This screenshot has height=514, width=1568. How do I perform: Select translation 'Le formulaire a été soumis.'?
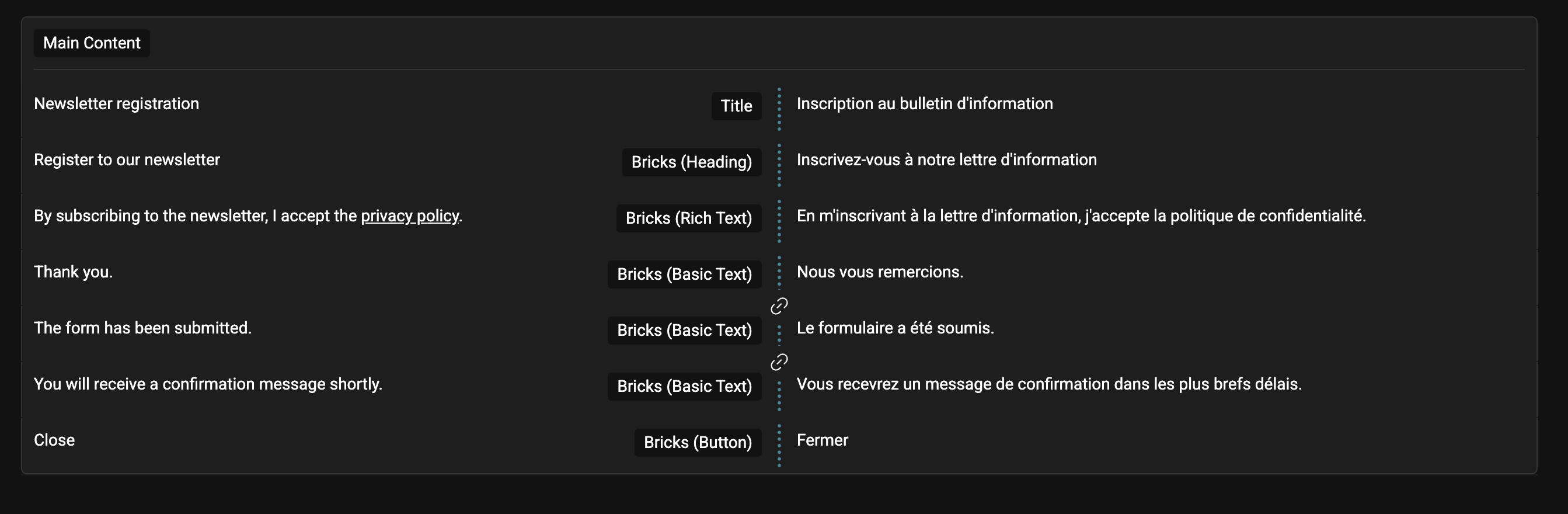[895, 328]
